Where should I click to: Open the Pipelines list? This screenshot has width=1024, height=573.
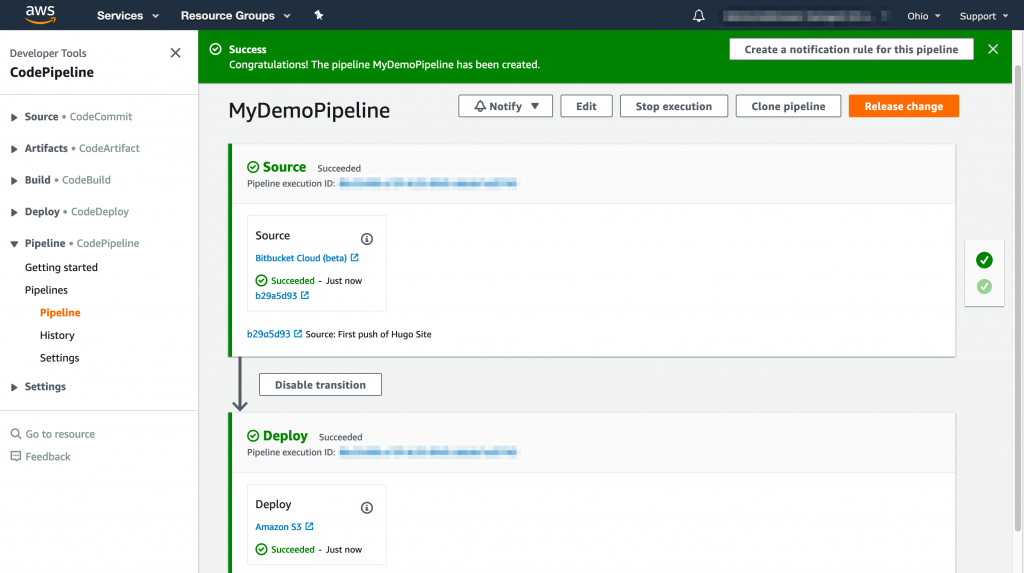point(46,289)
